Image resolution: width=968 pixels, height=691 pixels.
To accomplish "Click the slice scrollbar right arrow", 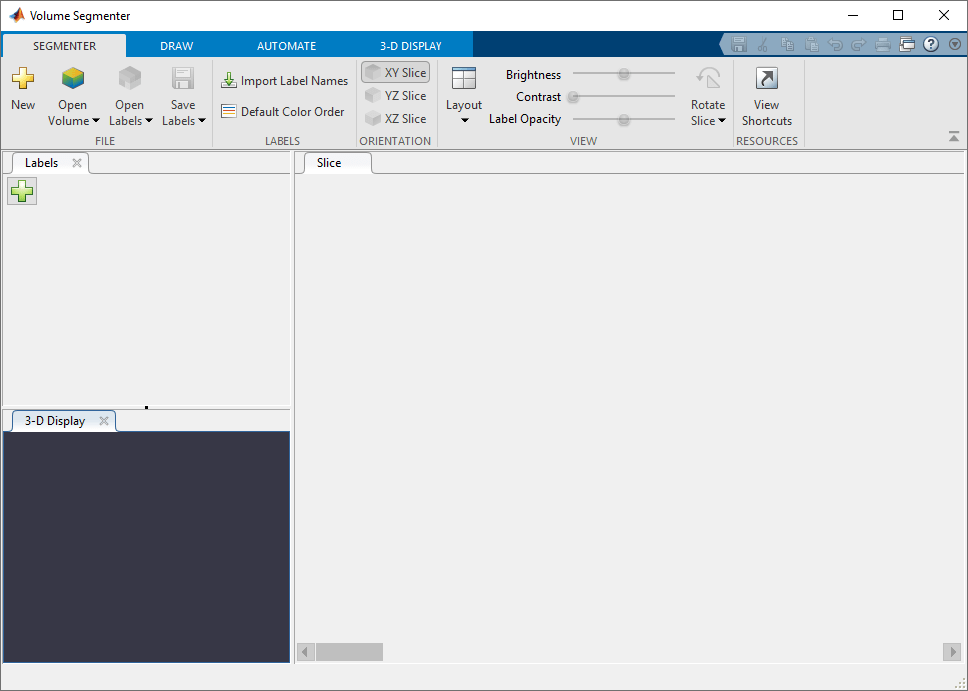I will click(952, 651).
